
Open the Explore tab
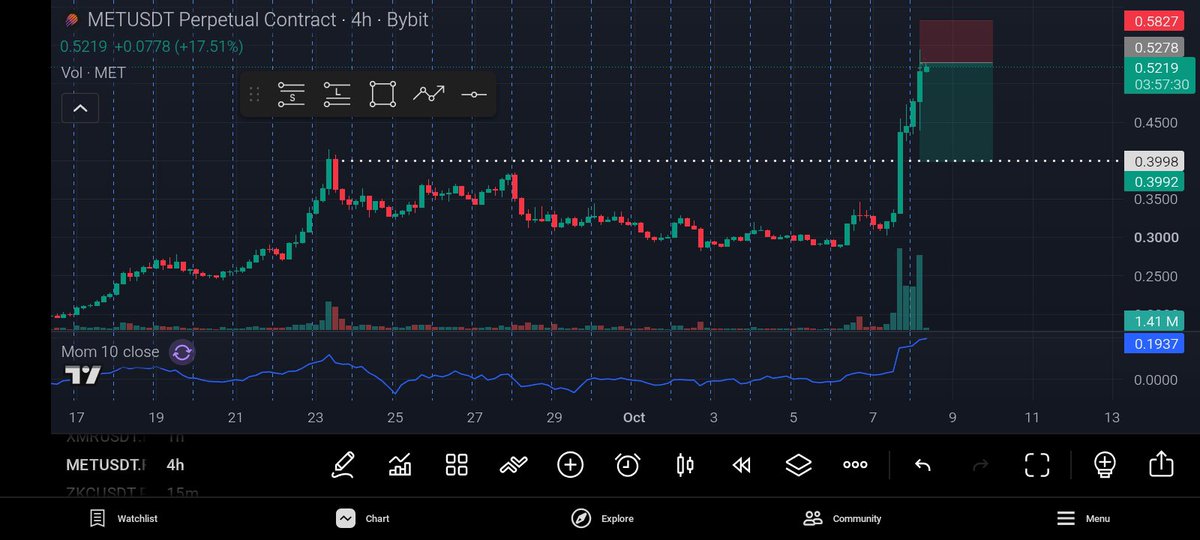pyautogui.click(x=602, y=518)
